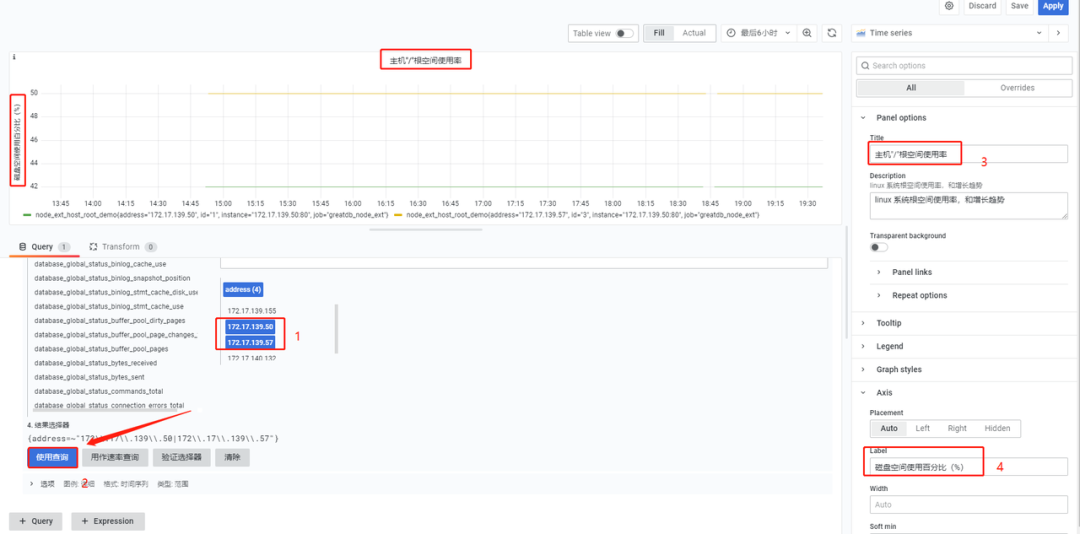Open the 最后6小时 time range dropdown

[x=758, y=33]
